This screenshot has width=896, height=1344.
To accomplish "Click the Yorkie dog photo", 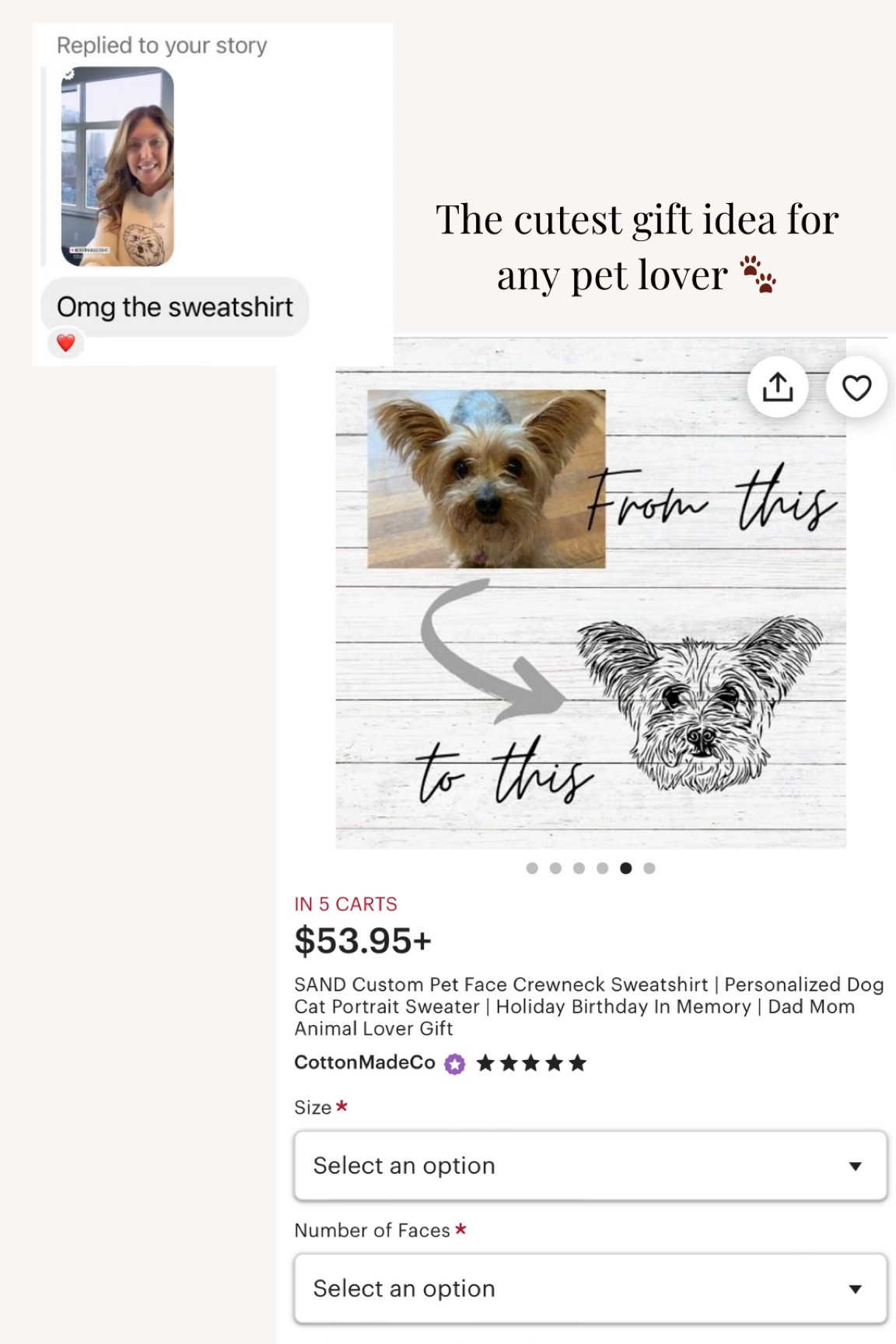I will (486, 478).
